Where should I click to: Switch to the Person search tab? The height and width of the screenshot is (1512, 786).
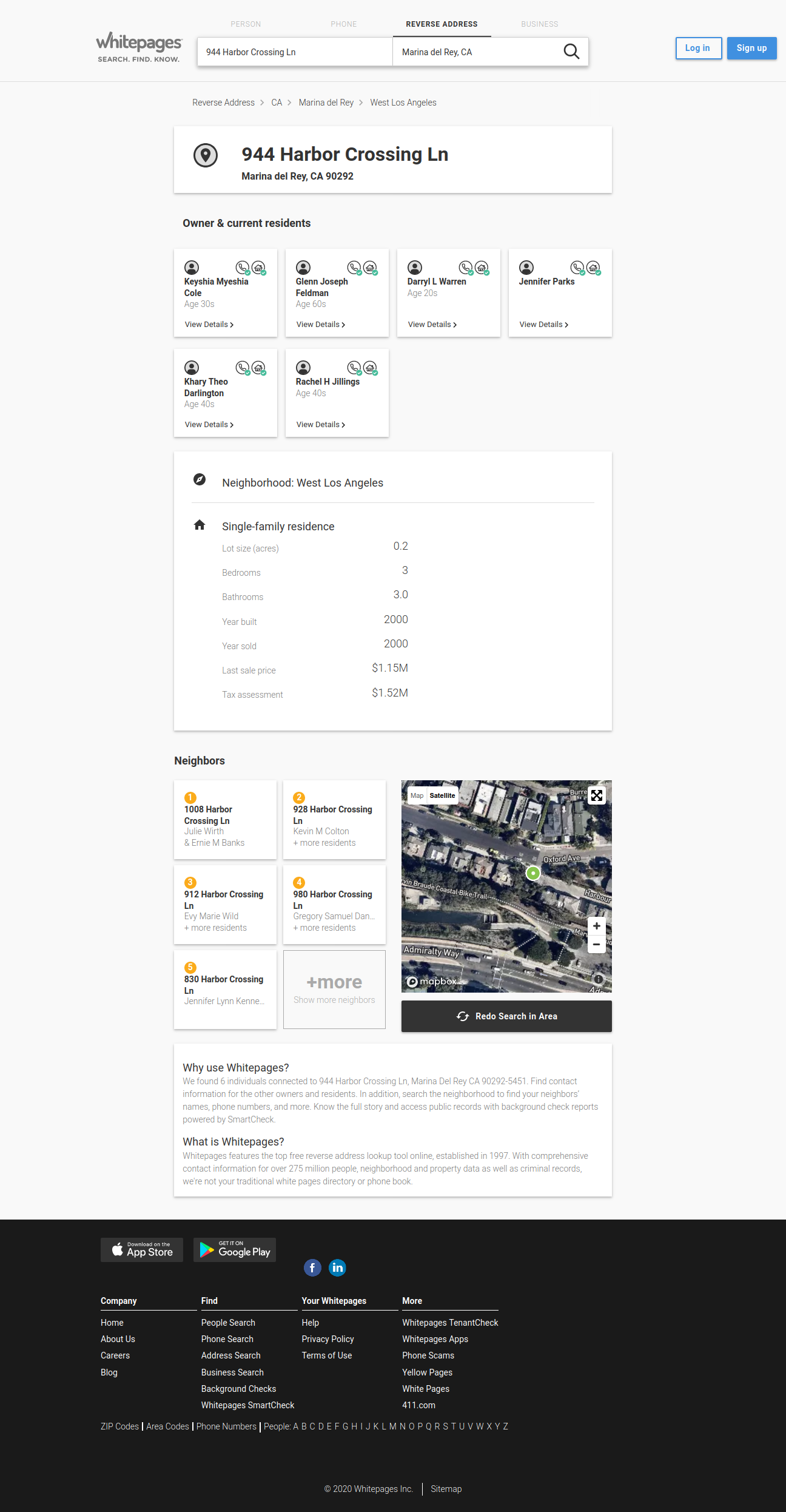pyautogui.click(x=246, y=24)
